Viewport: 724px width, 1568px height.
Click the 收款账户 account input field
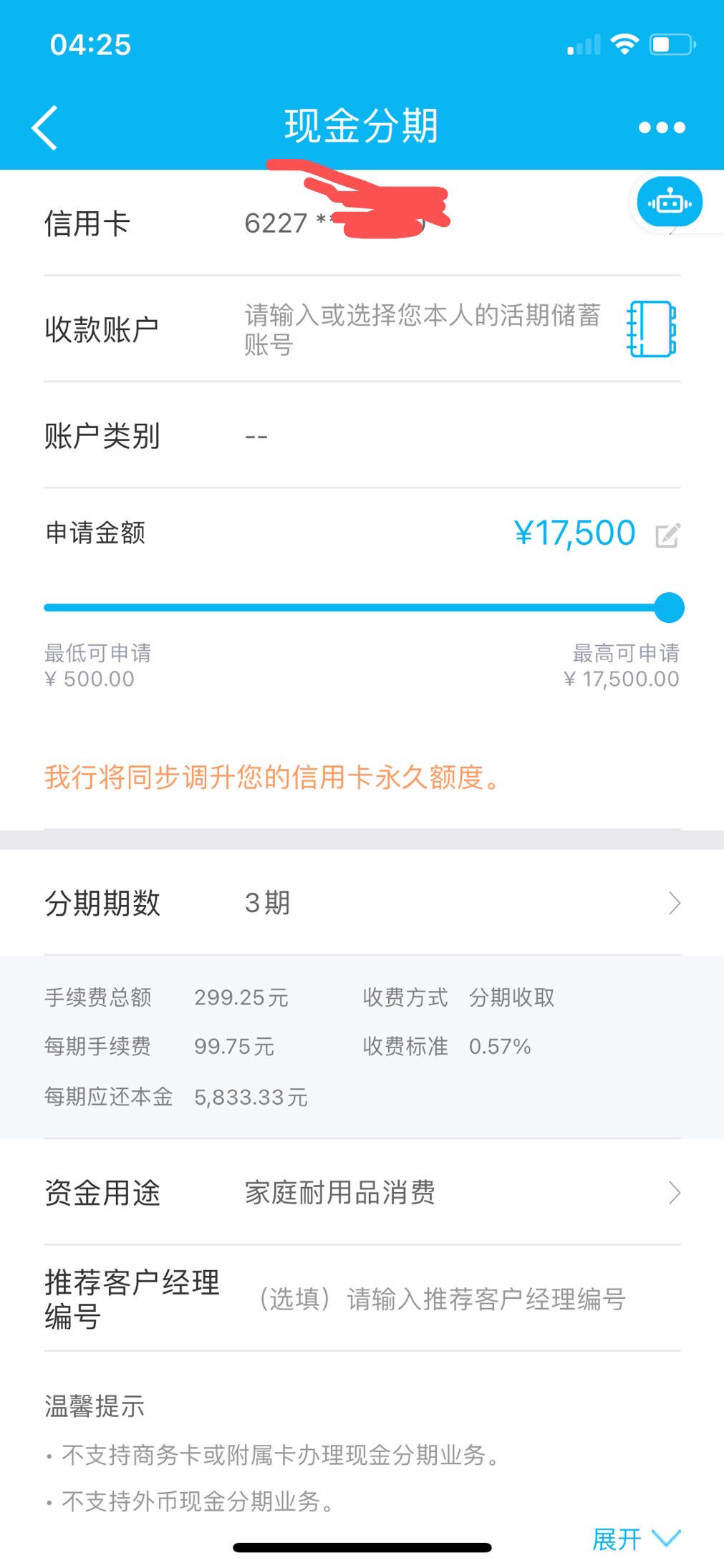click(x=423, y=329)
